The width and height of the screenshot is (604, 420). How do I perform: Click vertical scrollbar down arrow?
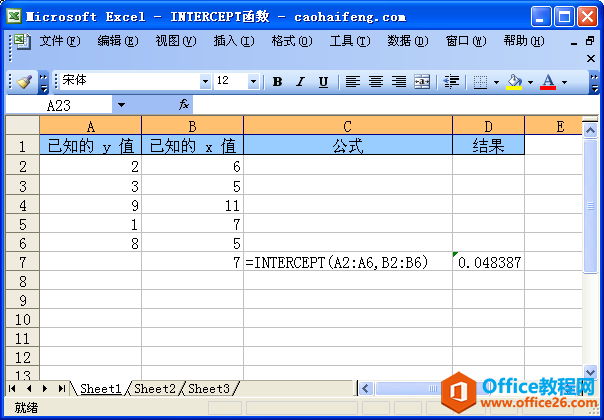(x=590, y=372)
